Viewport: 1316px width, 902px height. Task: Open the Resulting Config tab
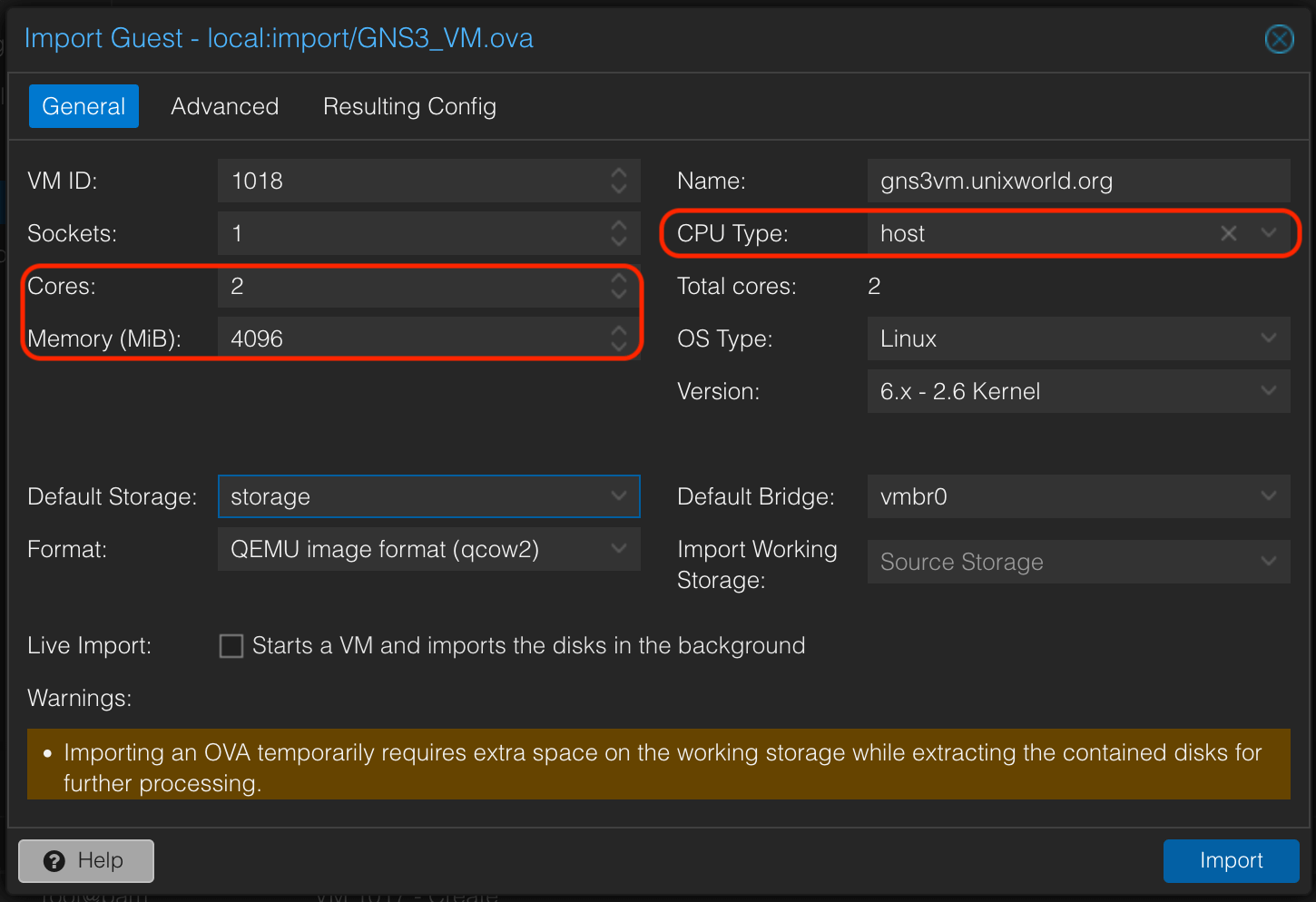[409, 106]
